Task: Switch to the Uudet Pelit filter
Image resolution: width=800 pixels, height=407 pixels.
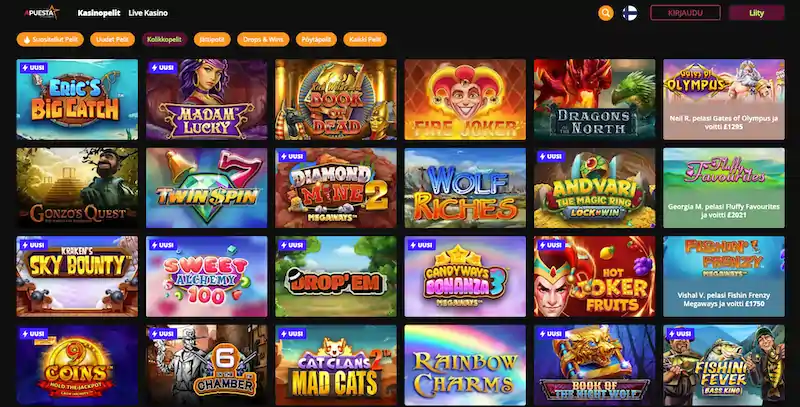Action: (112, 39)
